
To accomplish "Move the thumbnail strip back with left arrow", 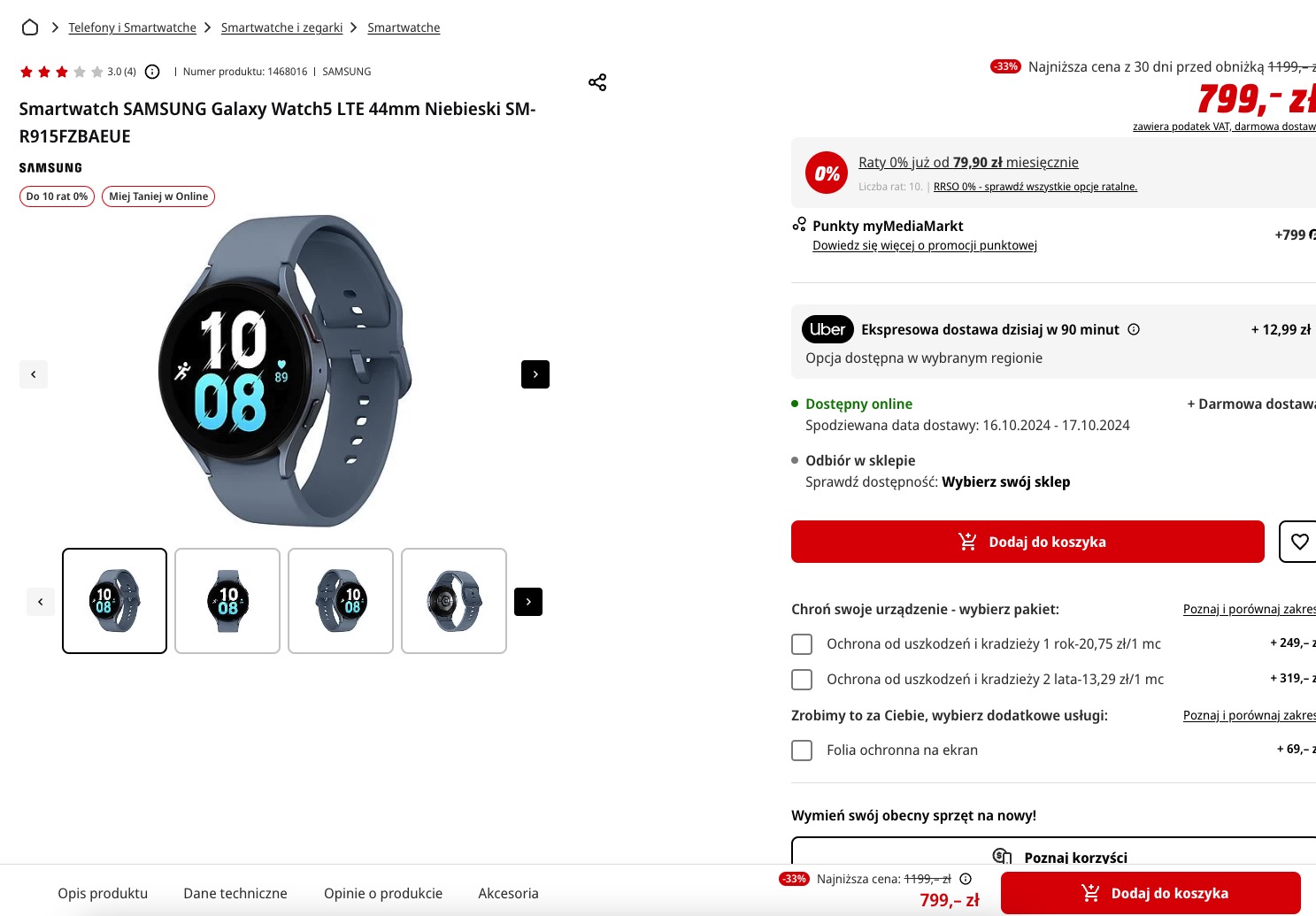I will coord(41,602).
